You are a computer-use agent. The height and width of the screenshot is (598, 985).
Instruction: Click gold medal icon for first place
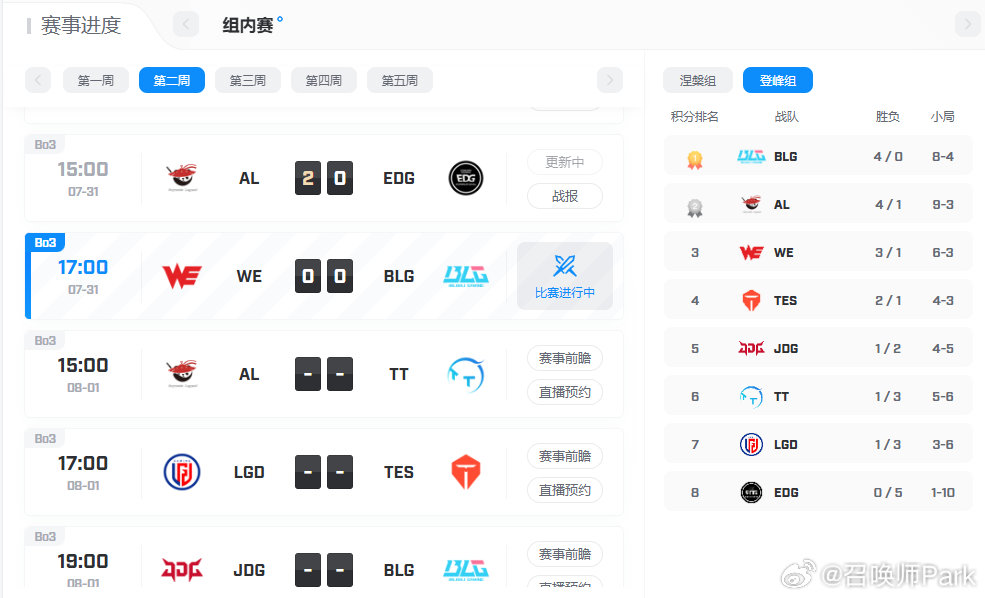[694, 160]
